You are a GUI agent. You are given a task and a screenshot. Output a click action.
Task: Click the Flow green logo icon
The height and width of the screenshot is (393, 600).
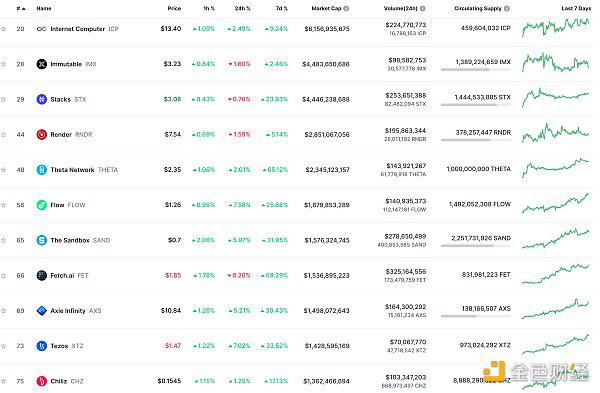41,205
